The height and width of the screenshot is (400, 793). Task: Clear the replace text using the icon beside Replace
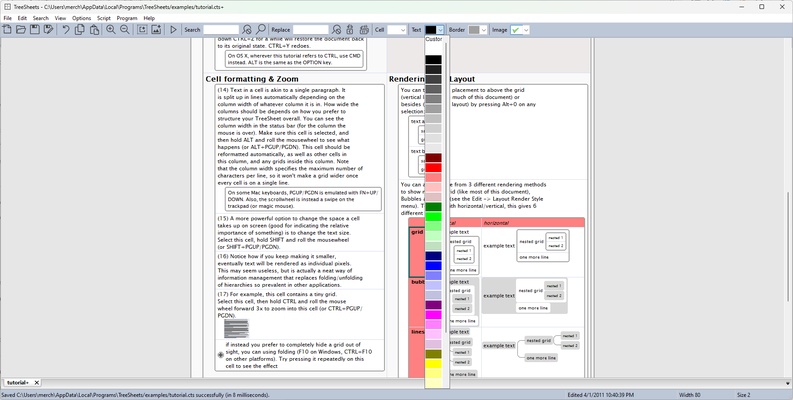pos(336,30)
